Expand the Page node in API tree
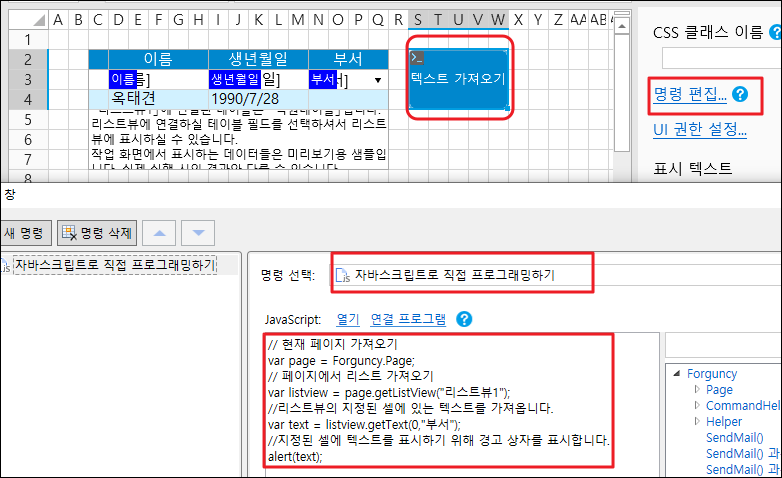The image size is (782, 478). (697, 390)
